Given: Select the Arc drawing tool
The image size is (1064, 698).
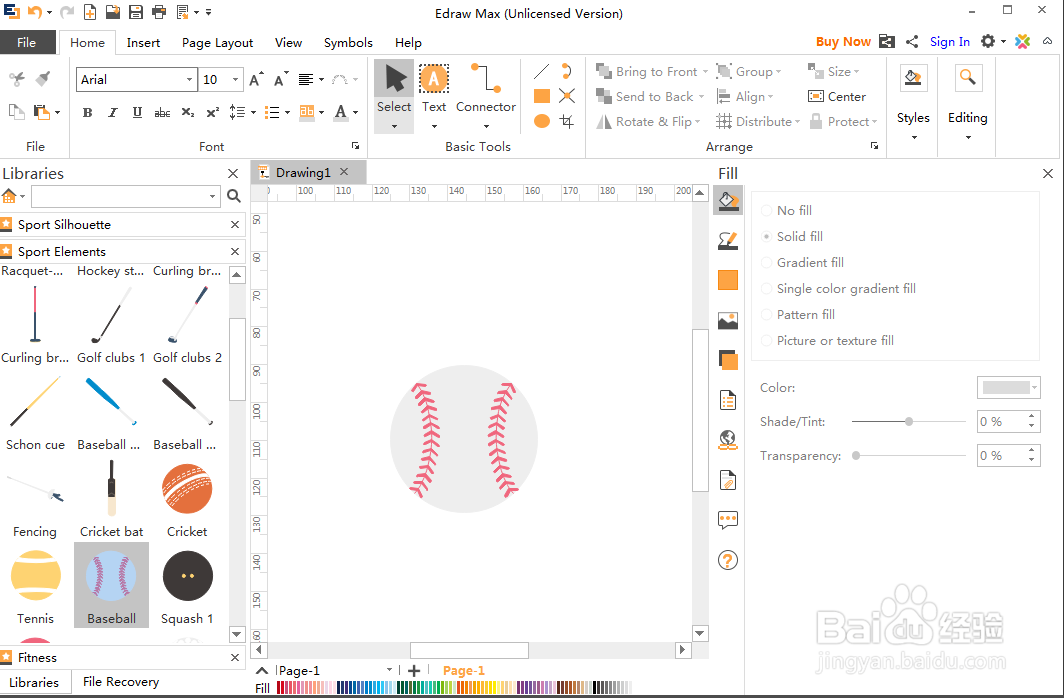Looking at the screenshot, I should (567, 71).
